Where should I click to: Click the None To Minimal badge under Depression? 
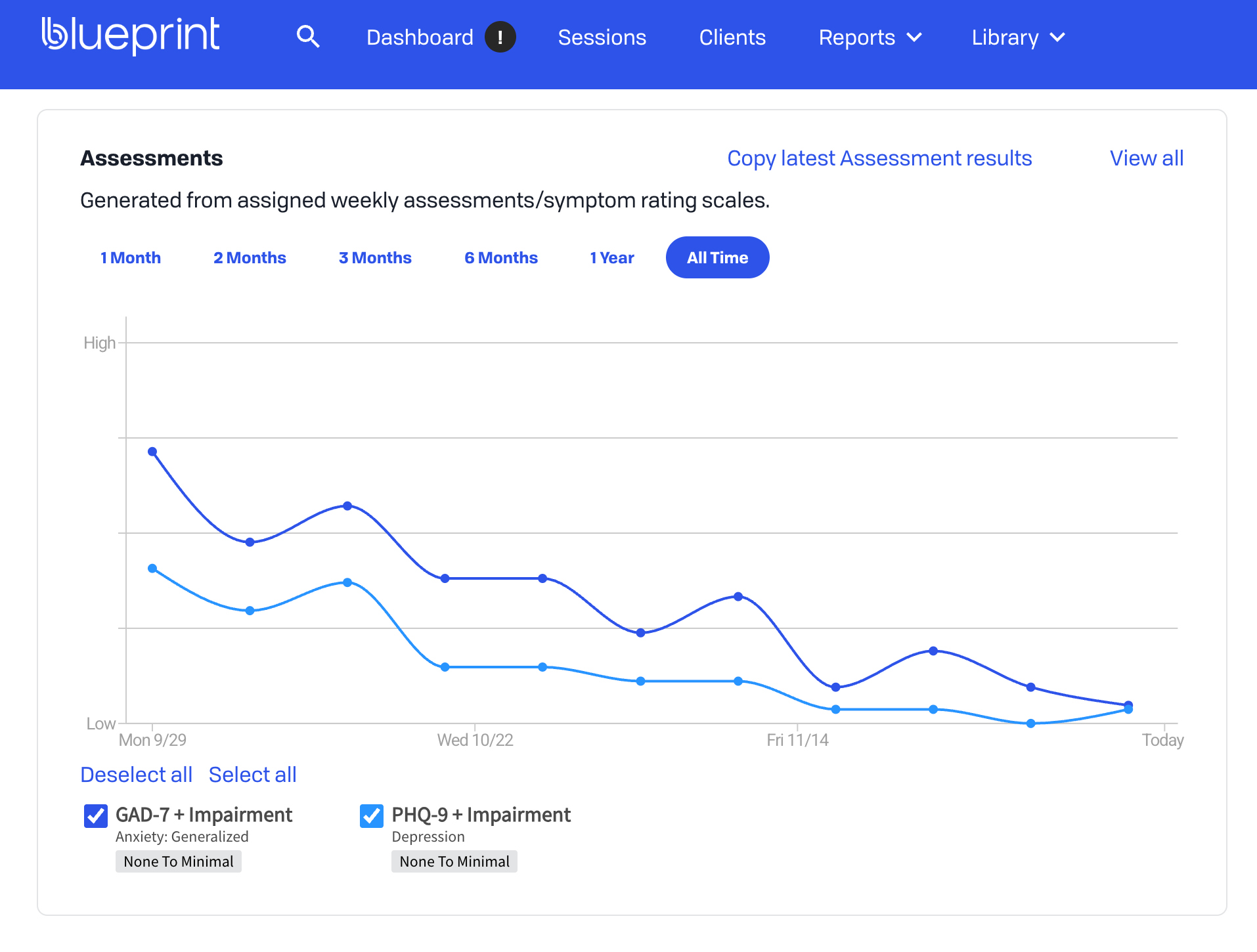point(454,861)
